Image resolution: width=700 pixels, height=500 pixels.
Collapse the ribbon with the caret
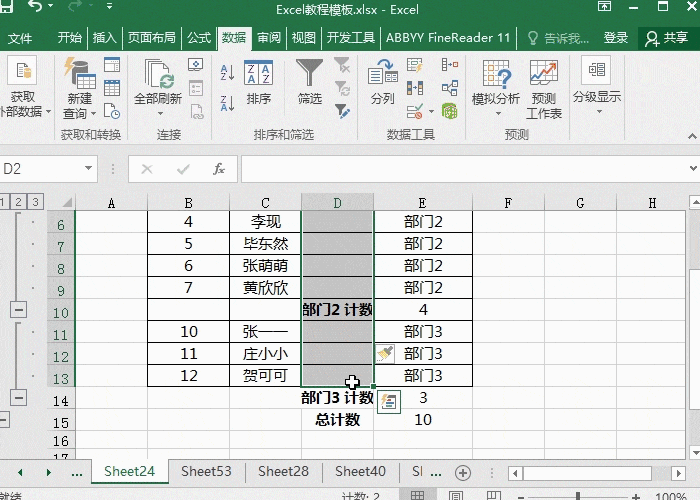click(692, 136)
